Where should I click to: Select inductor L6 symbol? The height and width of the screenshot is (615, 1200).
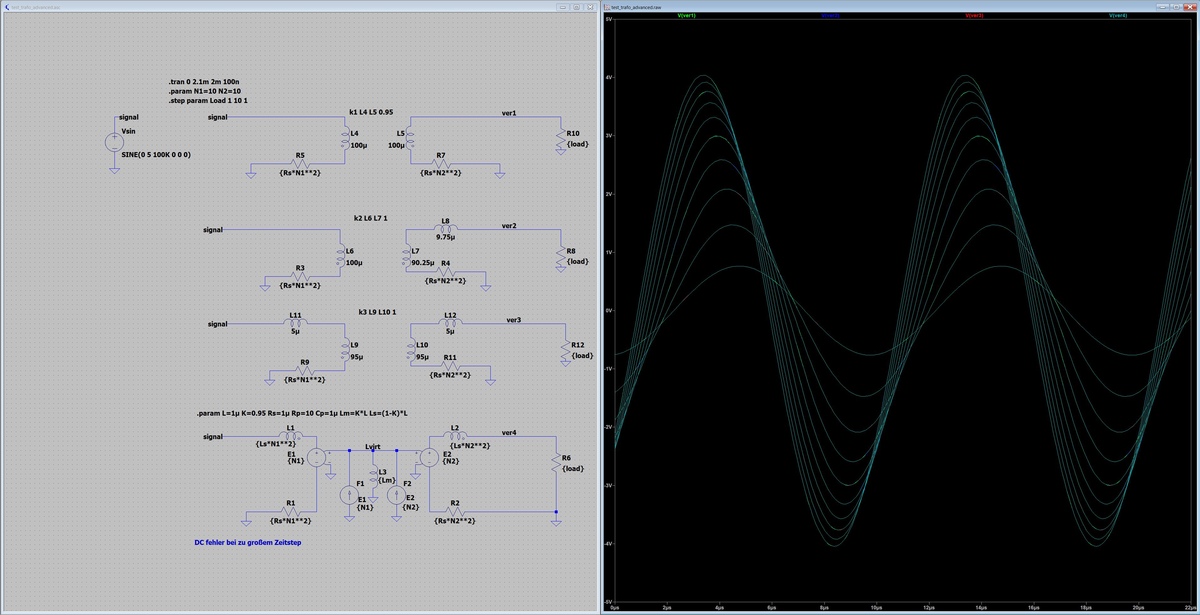pos(339,256)
